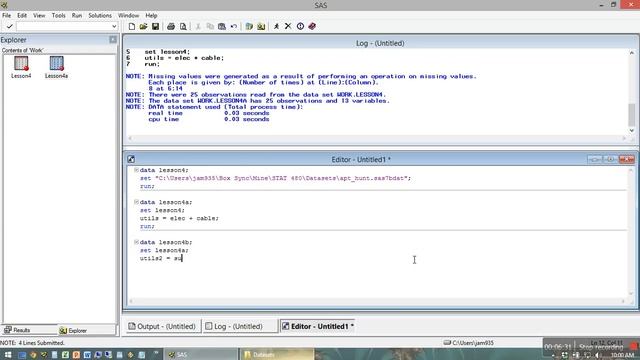The height and width of the screenshot is (360, 640).
Task: Click the system tray clock
Action: point(622,356)
